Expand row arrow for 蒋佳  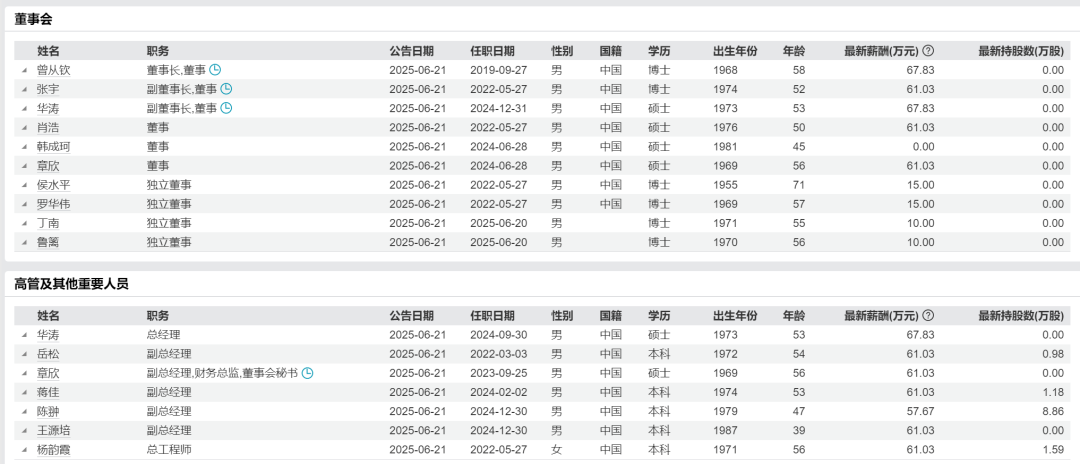click(24, 392)
